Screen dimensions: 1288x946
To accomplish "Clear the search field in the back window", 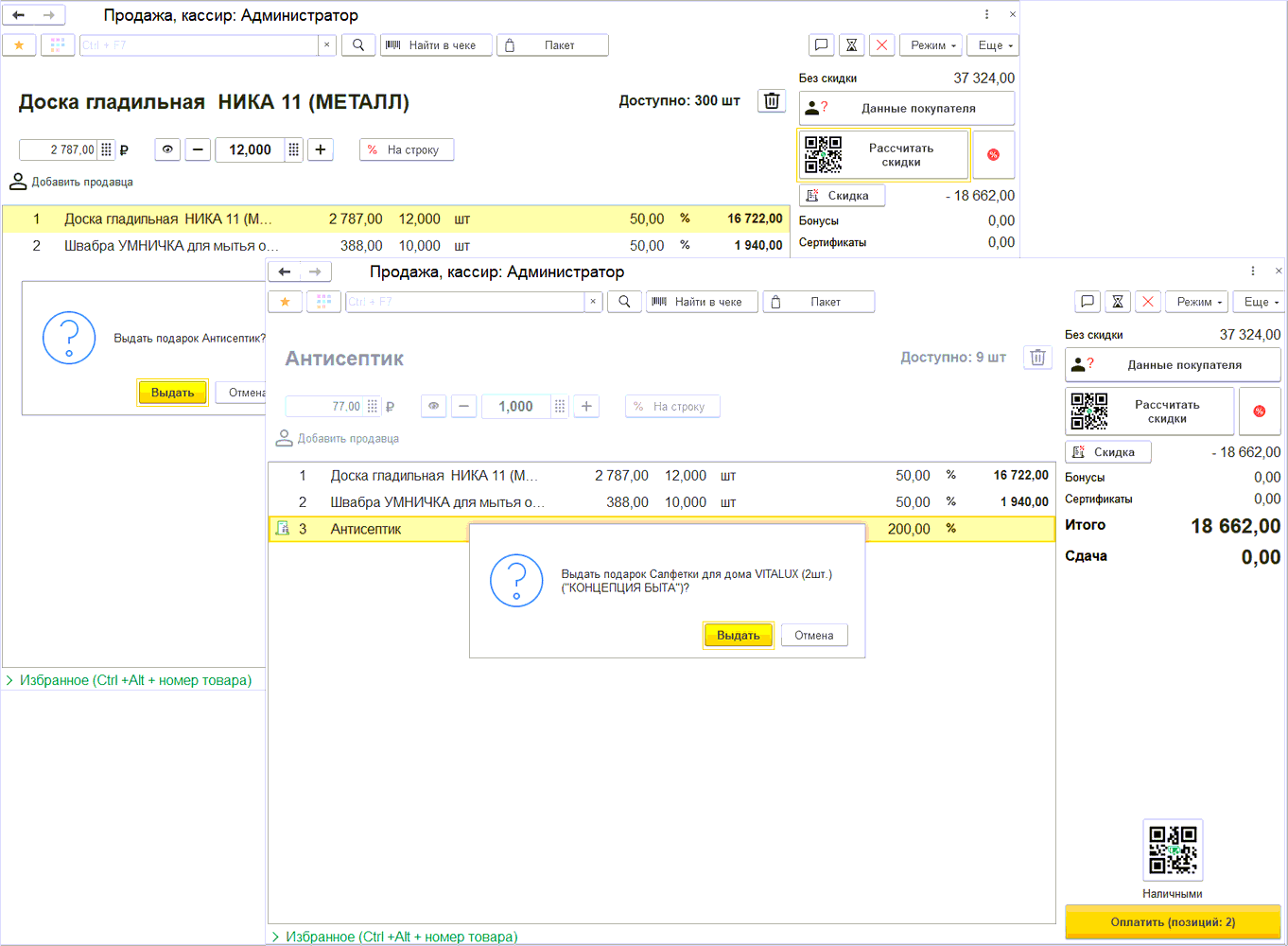I will (x=327, y=45).
